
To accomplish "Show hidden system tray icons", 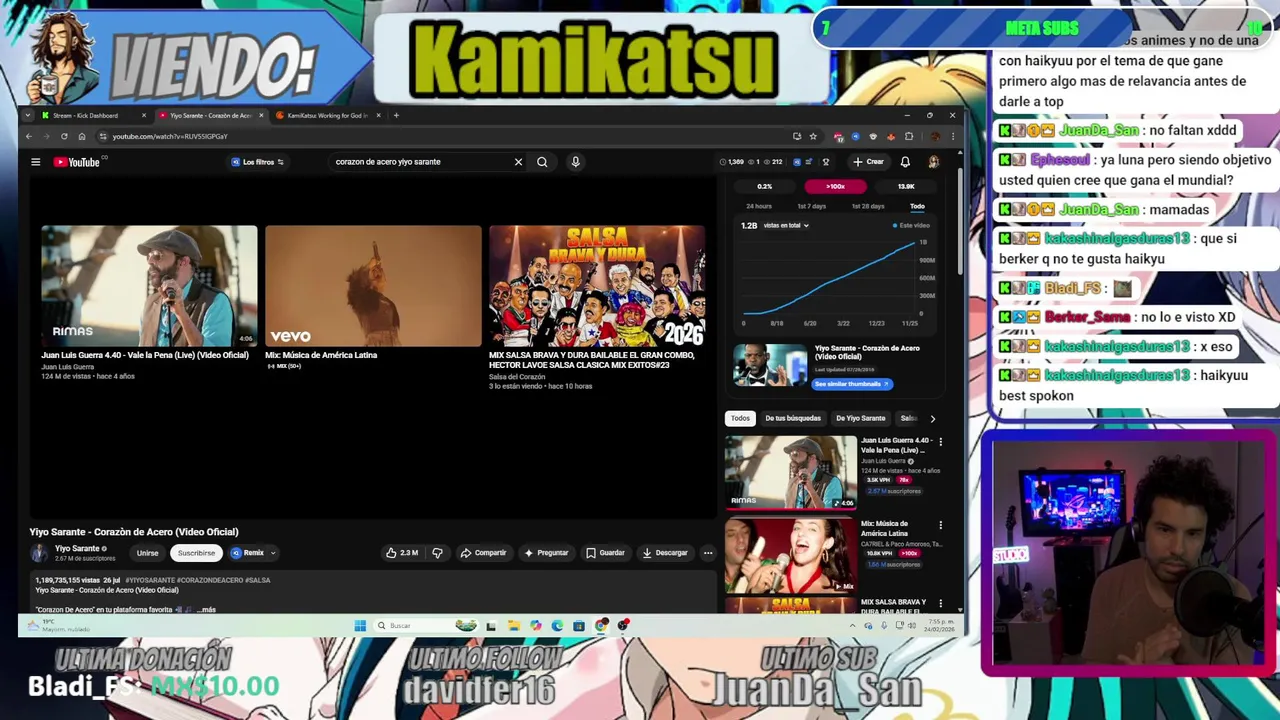I will click(x=852, y=626).
